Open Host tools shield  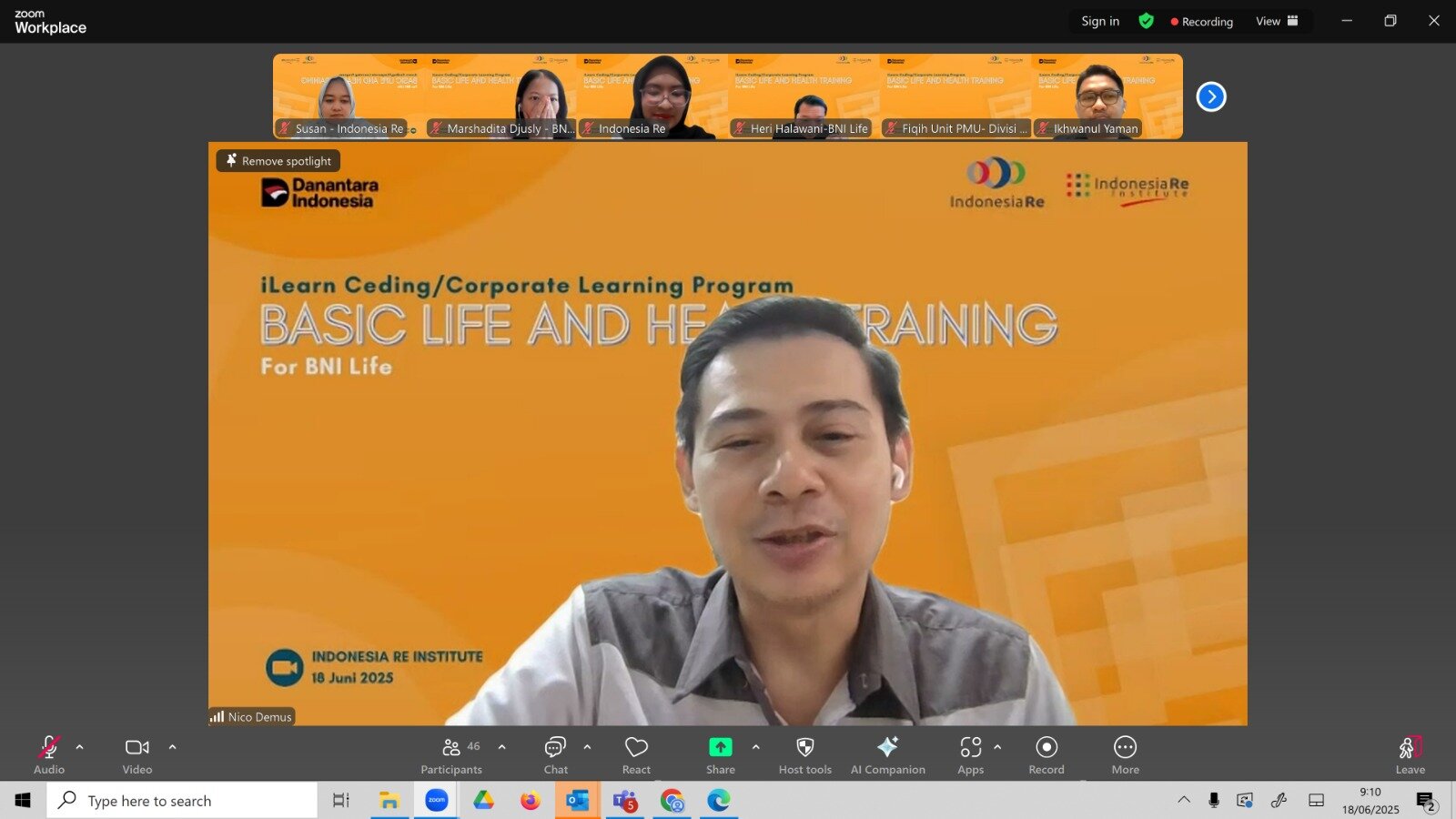pyautogui.click(x=804, y=755)
